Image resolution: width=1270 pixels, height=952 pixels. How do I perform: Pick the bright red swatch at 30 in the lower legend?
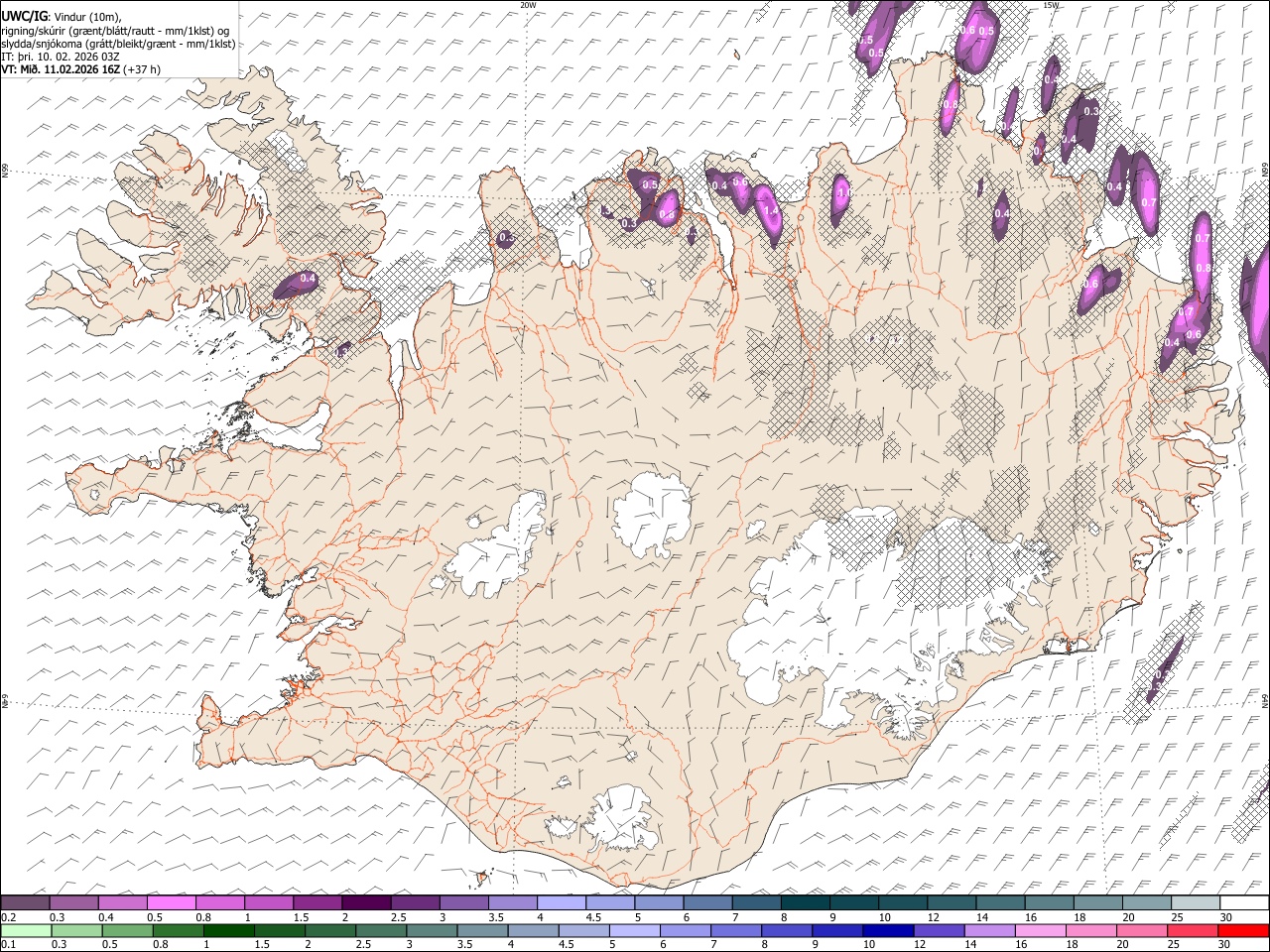1242,931
